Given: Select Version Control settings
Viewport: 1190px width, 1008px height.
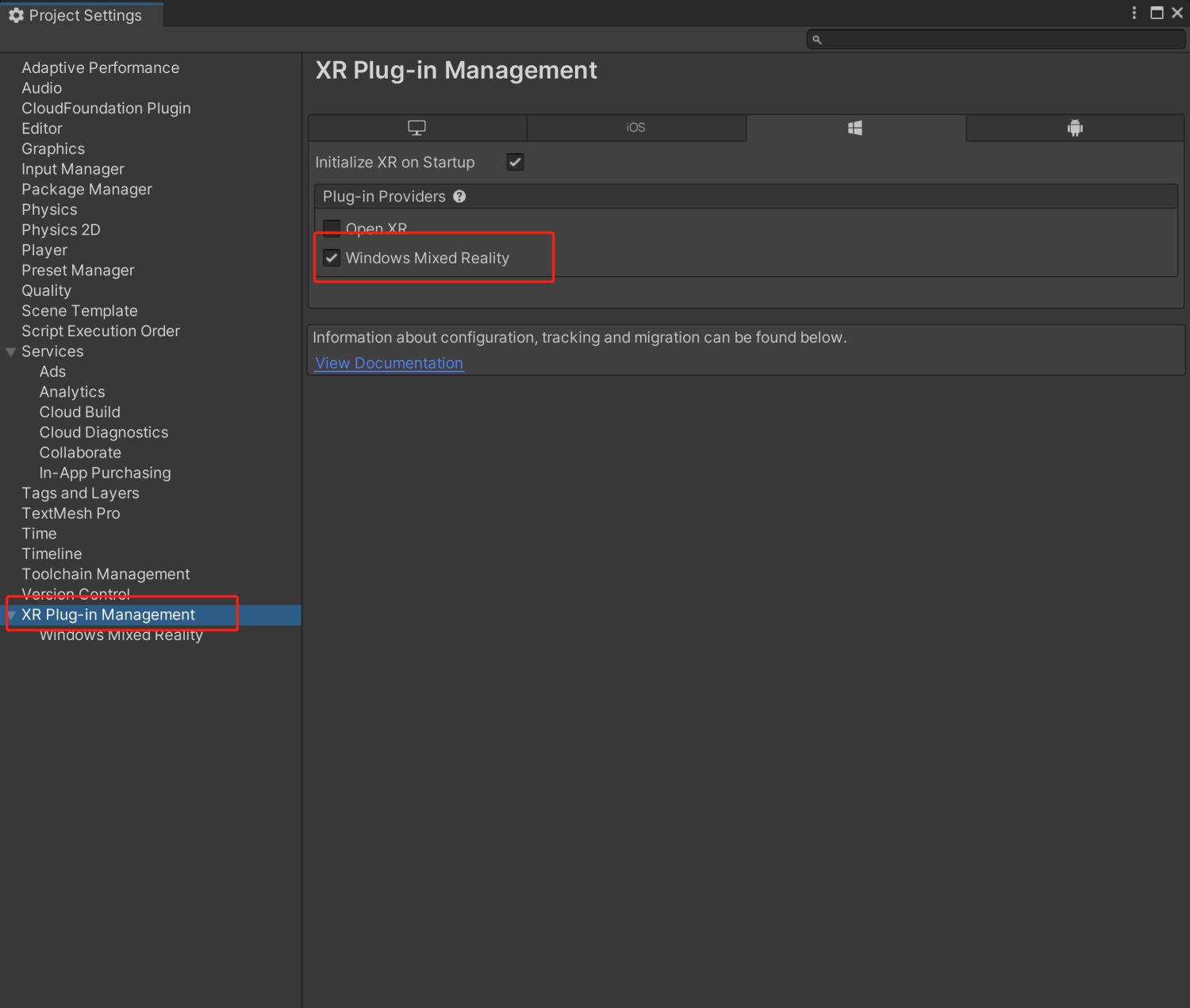Looking at the screenshot, I should pos(75,595).
